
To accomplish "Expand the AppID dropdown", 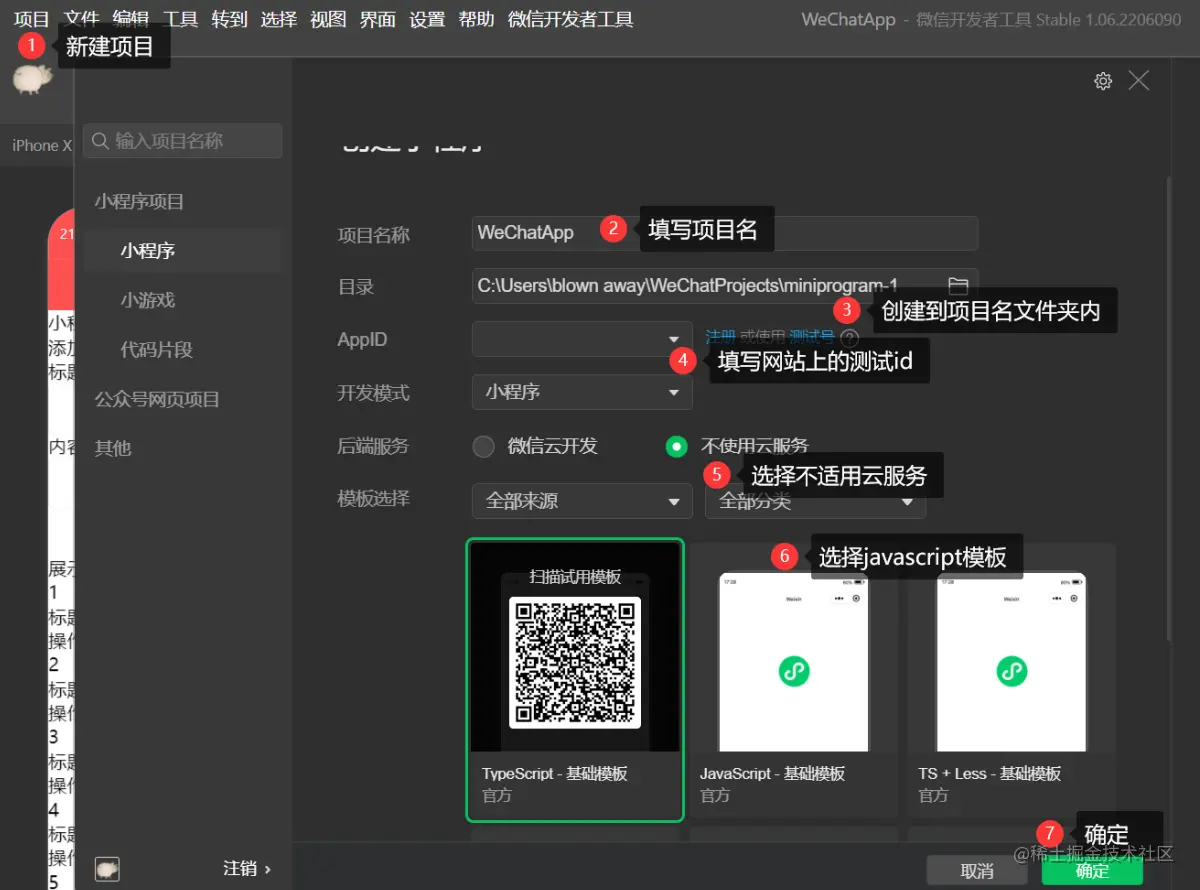I will pos(582,338).
